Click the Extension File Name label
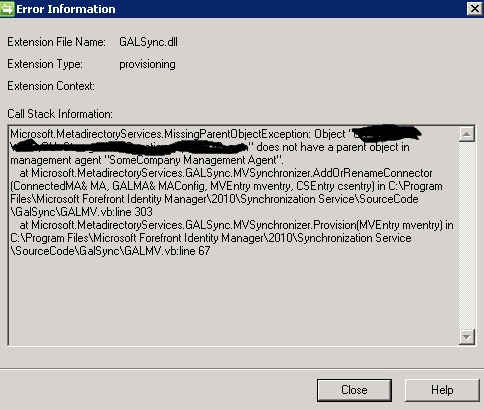This screenshot has width=484, height=409. pyautogui.click(x=56, y=42)
